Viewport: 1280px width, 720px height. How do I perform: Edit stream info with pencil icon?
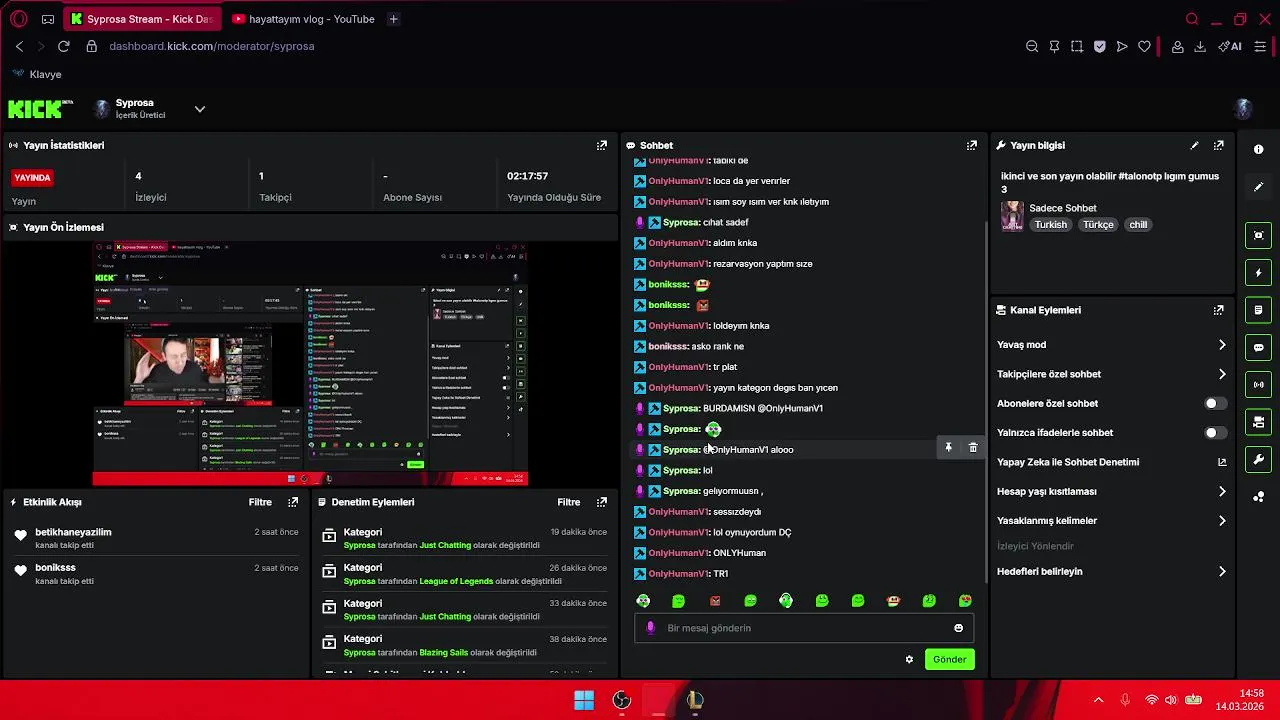coord(1194,145)
